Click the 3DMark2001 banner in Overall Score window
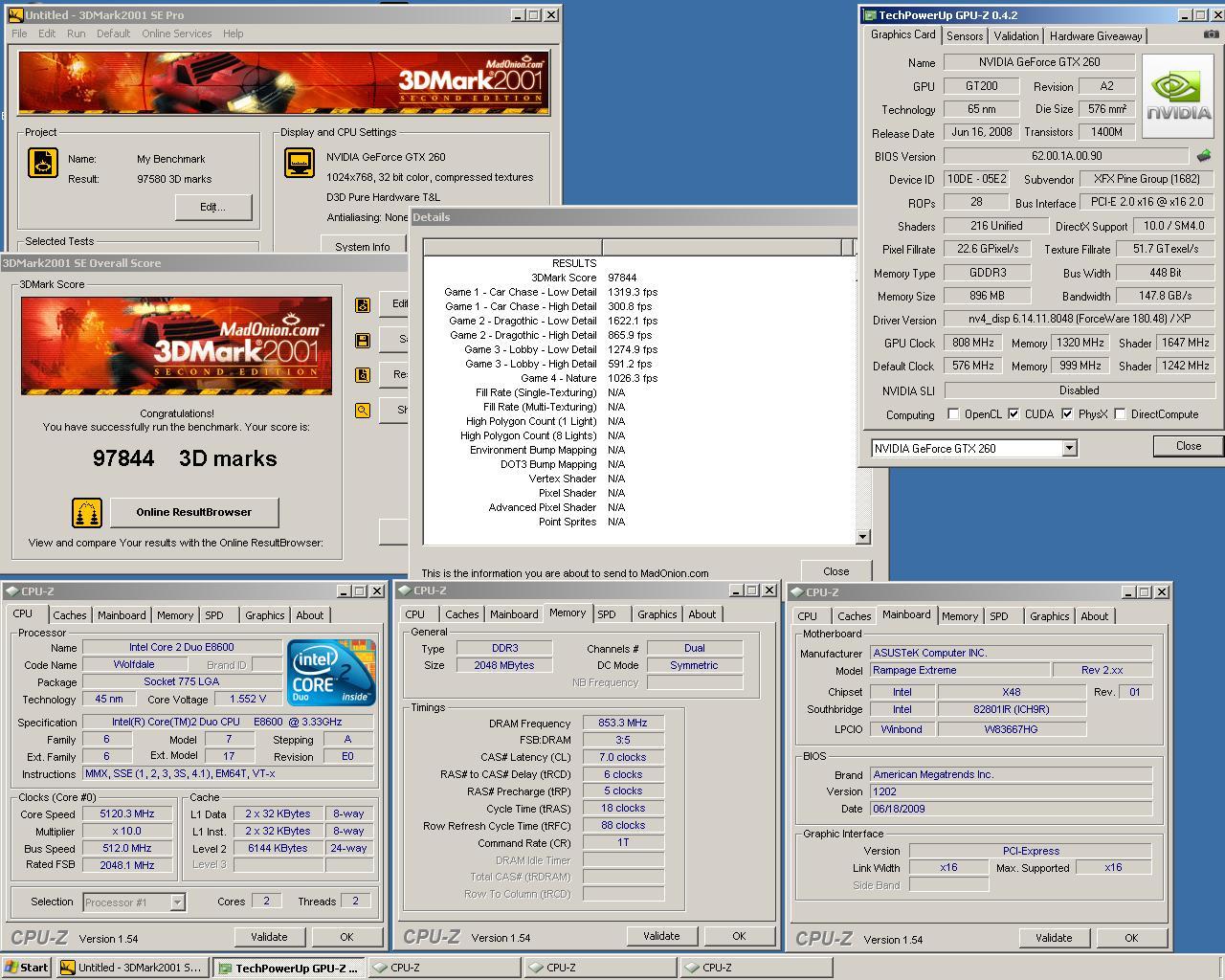 pos(176,345)
